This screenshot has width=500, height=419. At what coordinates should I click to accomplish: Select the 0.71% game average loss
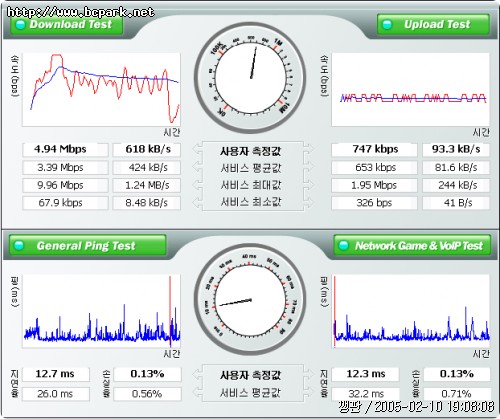point(457,394)
